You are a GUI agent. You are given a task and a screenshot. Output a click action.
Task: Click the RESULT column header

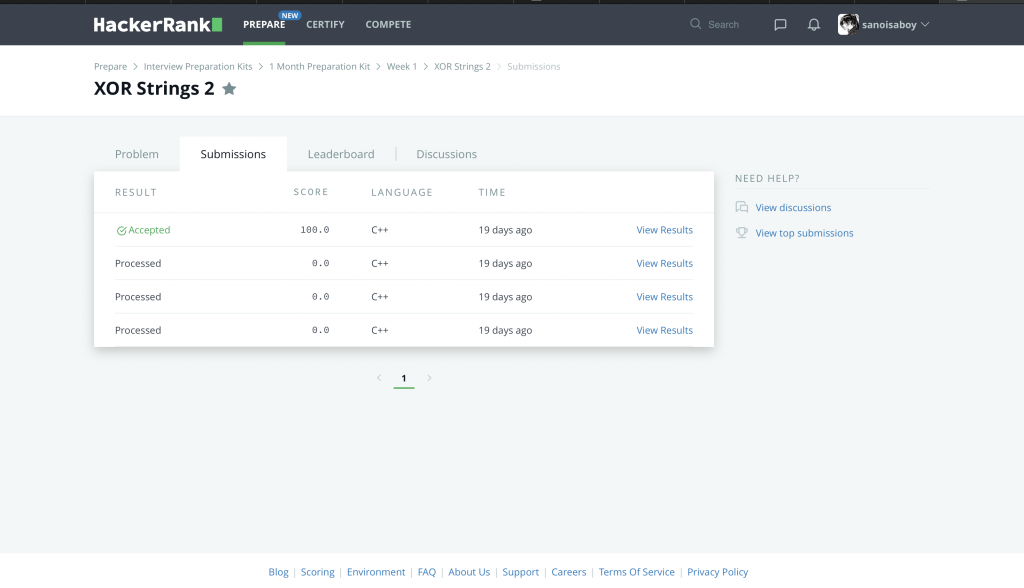[136, 192]
